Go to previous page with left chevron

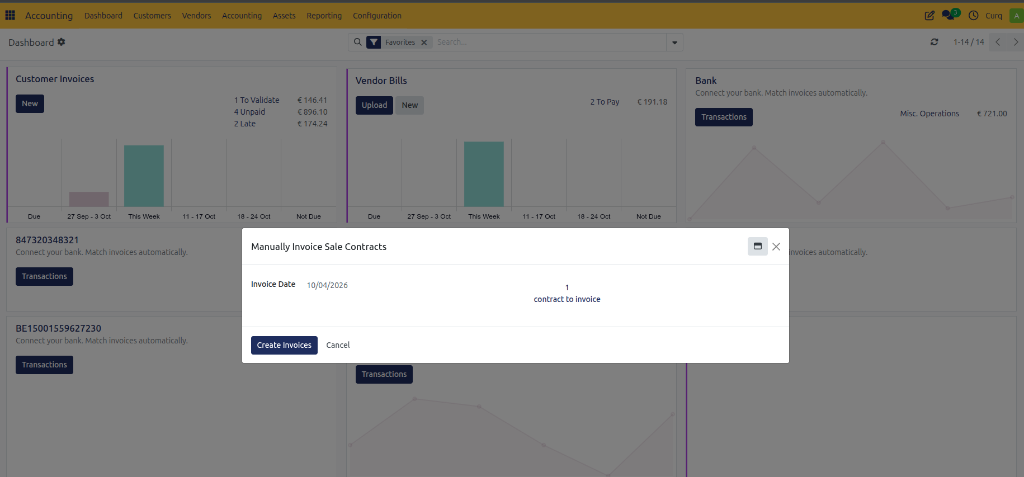[x=997, y=42]
